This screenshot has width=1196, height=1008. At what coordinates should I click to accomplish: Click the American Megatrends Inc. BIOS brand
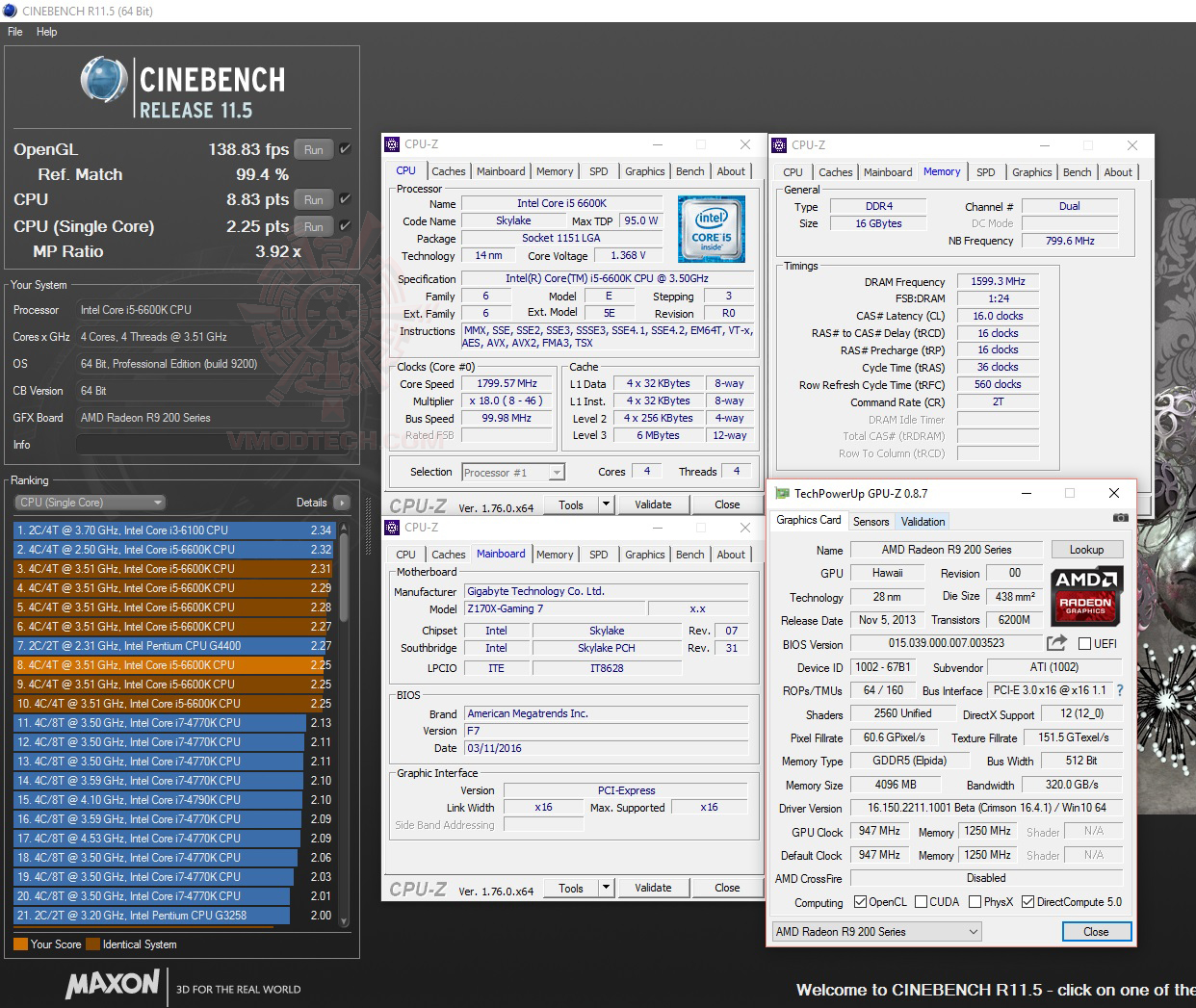[606, 713]
